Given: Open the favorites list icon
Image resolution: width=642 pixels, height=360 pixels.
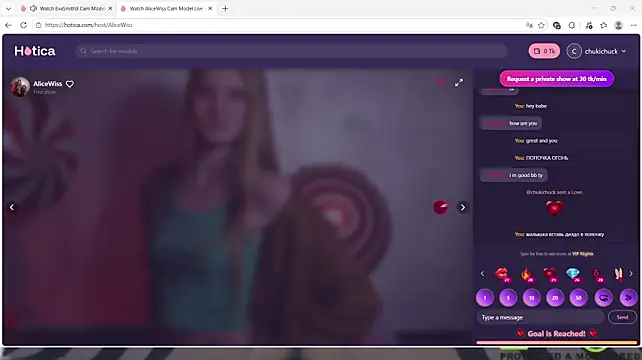Looking at the screenshot, I should pyautogui.click(x=604, y=25).
